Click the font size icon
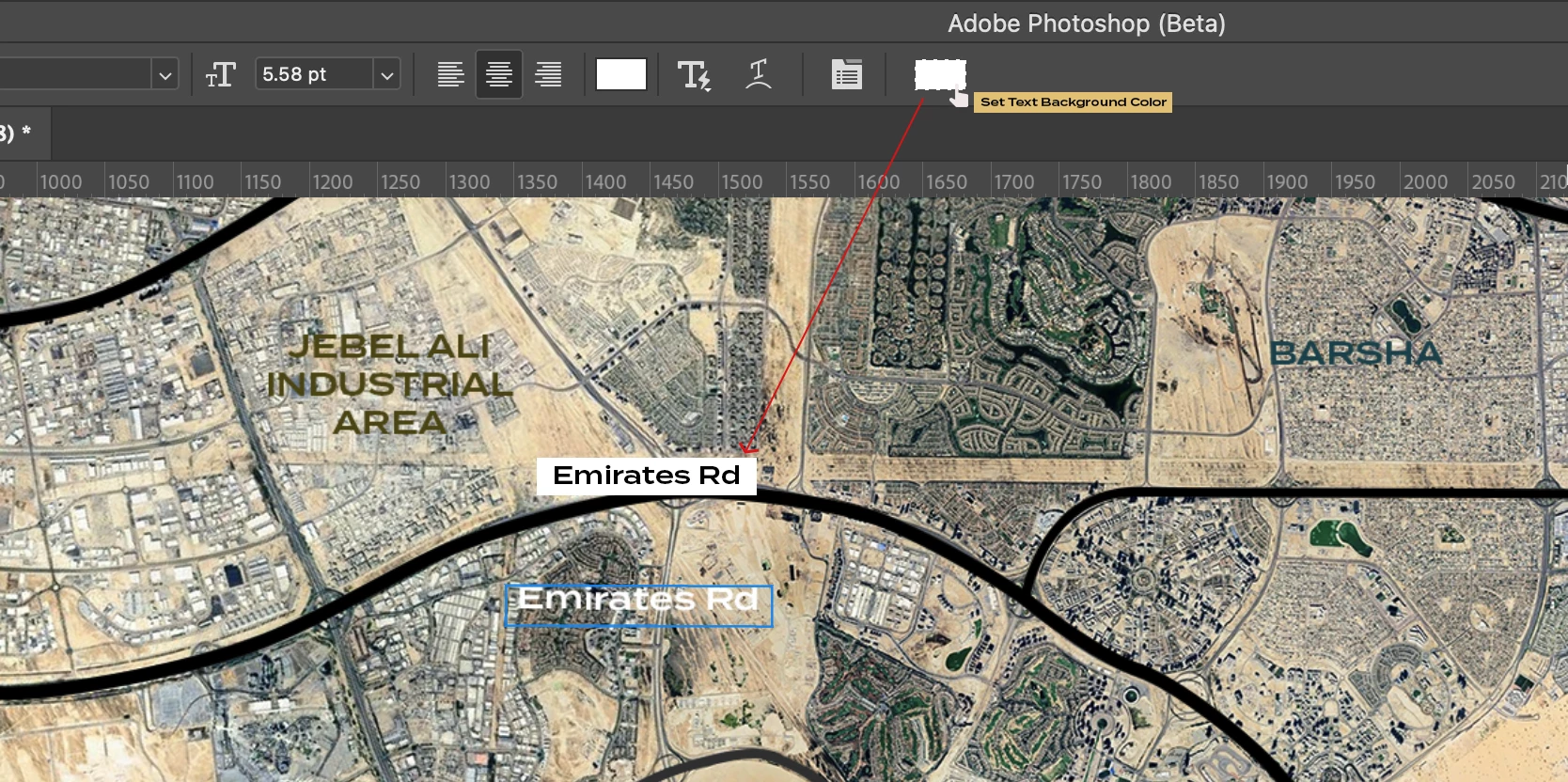The width and height of the screenshot is (1568, 782). pyautogui.click(x=221, y=74)
